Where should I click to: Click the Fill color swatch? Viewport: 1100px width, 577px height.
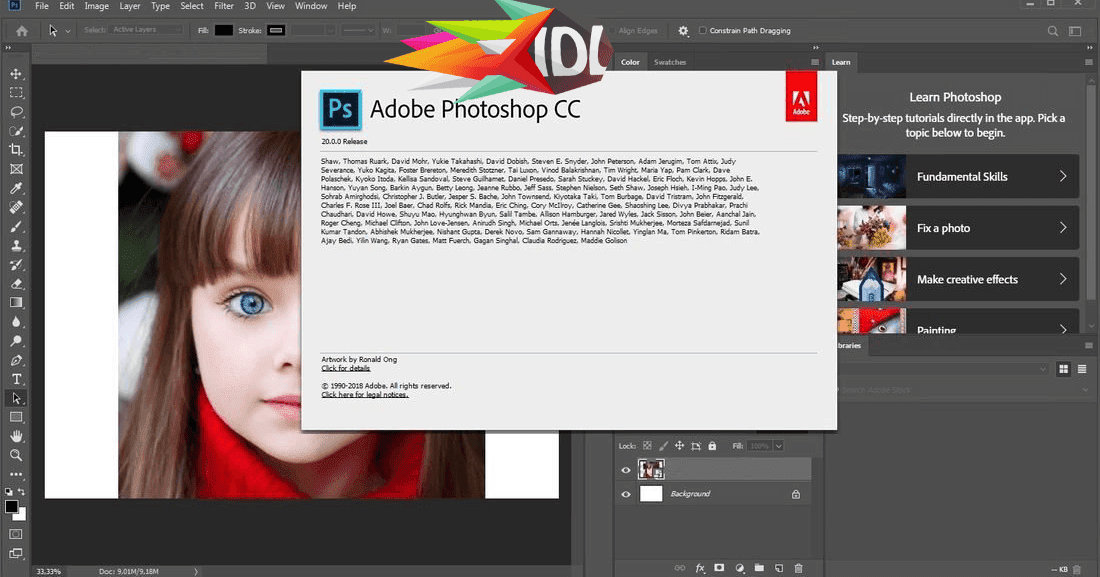click(224, 30)
